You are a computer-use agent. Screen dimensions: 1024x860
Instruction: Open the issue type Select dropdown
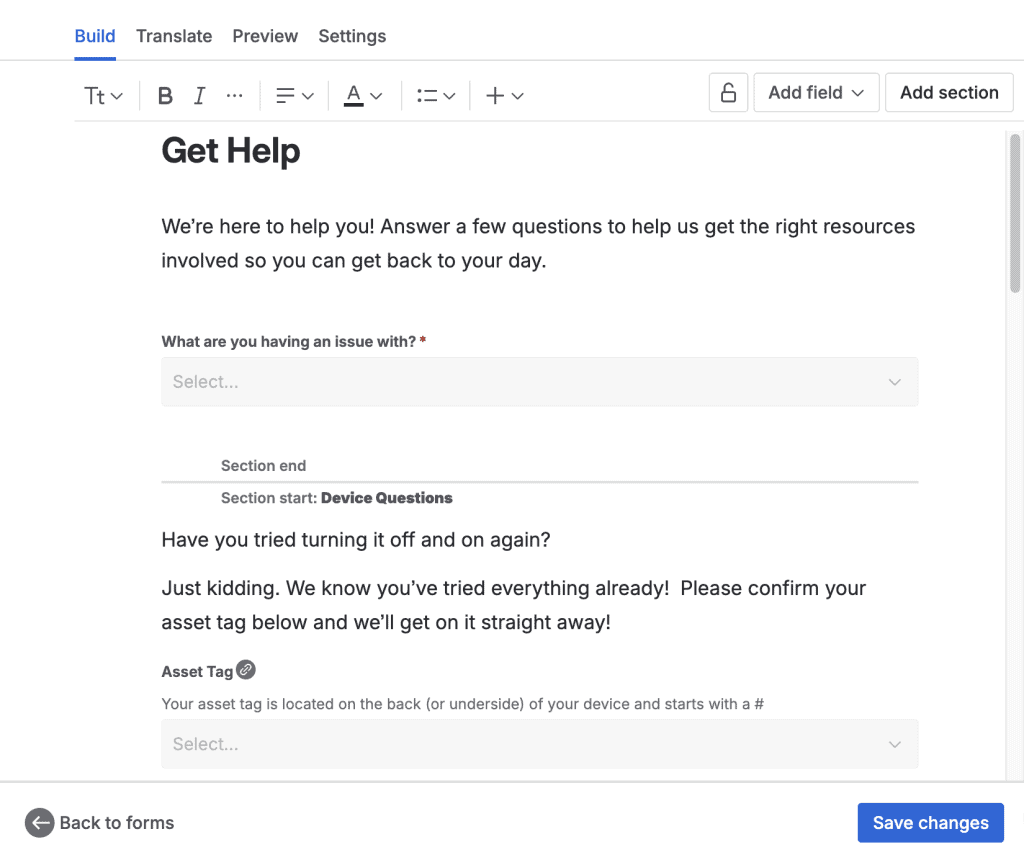point(539,382)
